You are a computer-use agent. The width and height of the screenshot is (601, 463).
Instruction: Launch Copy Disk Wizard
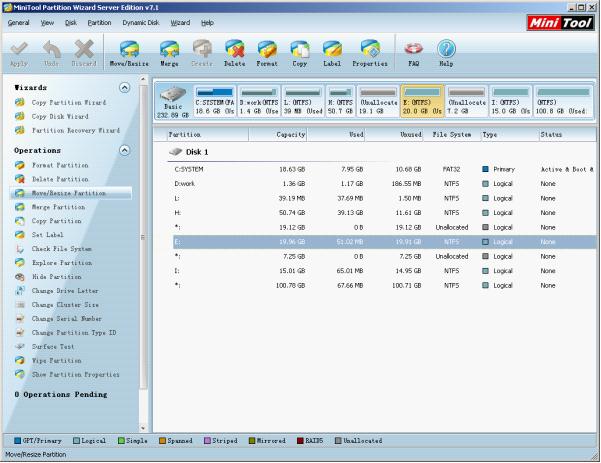click(60, 116)
